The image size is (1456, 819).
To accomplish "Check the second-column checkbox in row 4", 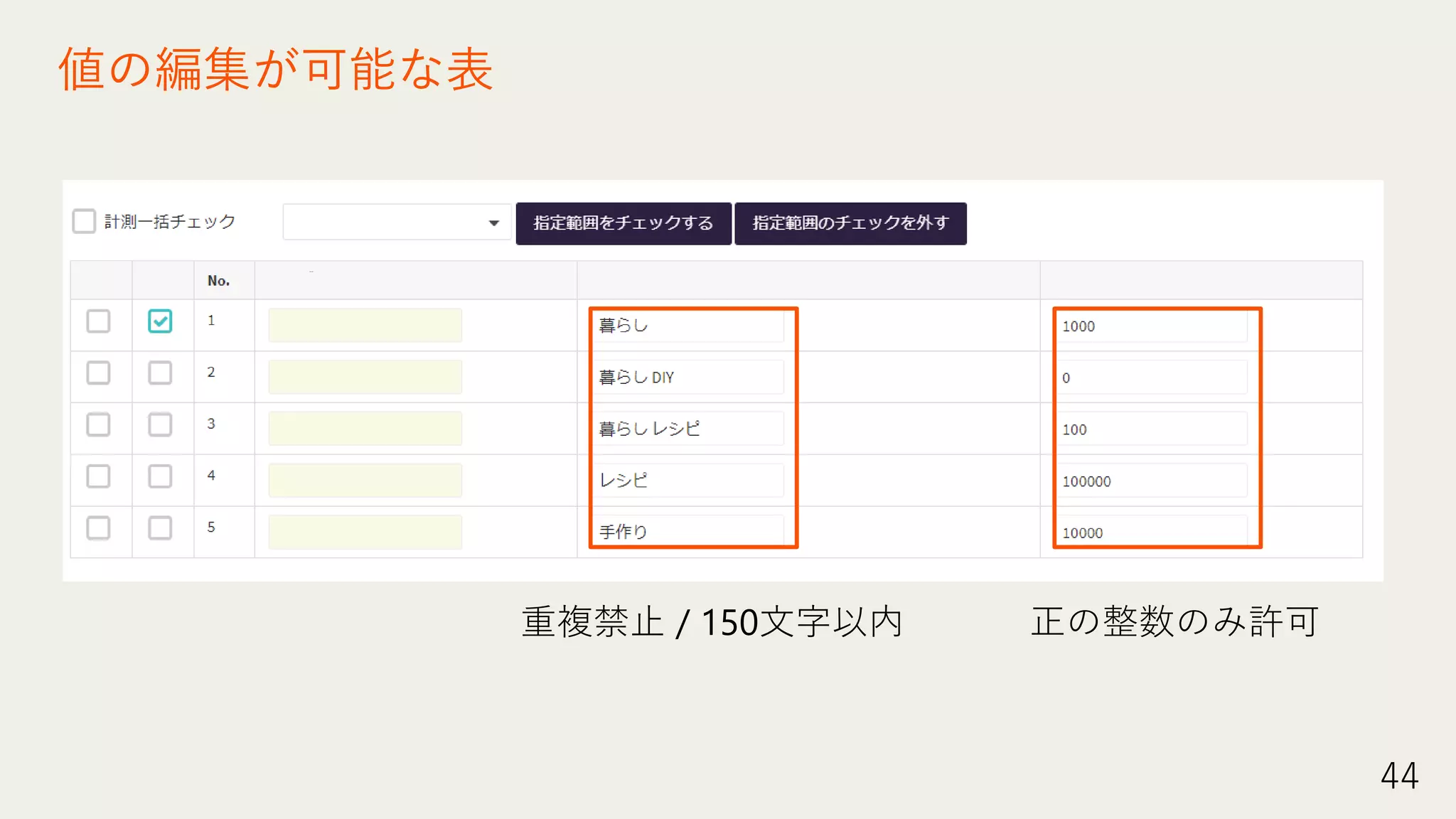I will click(x=160, y=476).
